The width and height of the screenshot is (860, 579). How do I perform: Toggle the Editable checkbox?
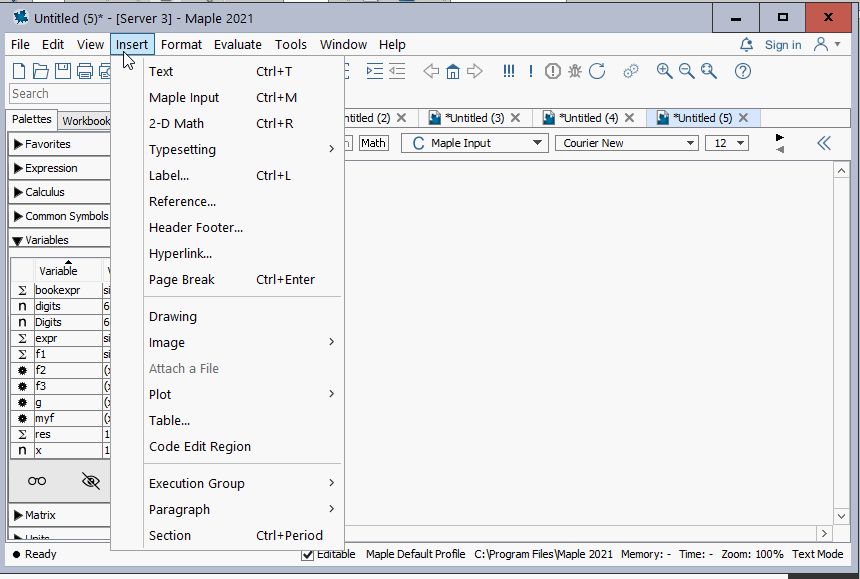[x=308, y=555]
